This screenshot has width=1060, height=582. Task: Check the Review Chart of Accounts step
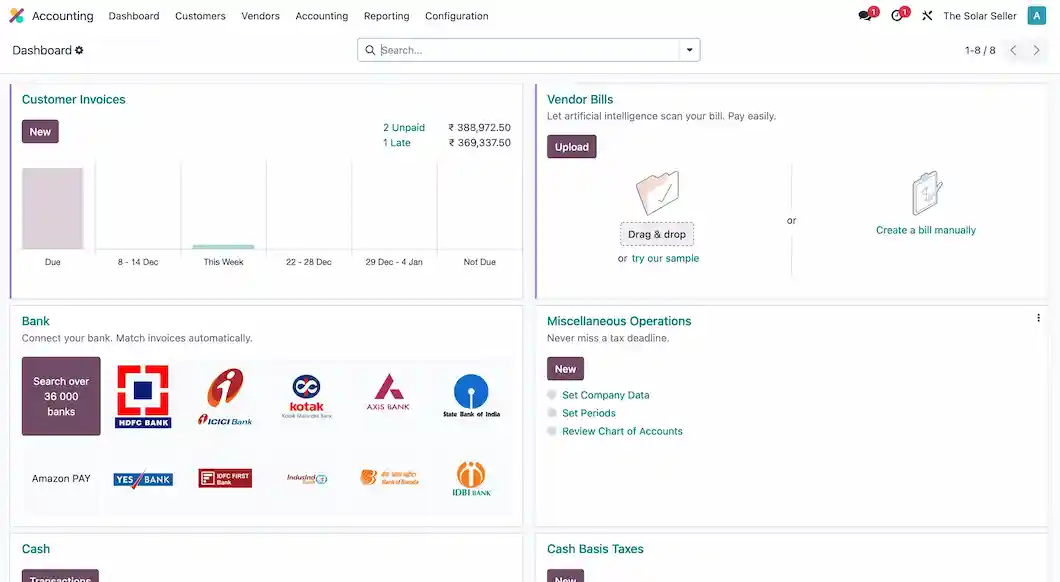pyautogui.click(x=552, y=431)
